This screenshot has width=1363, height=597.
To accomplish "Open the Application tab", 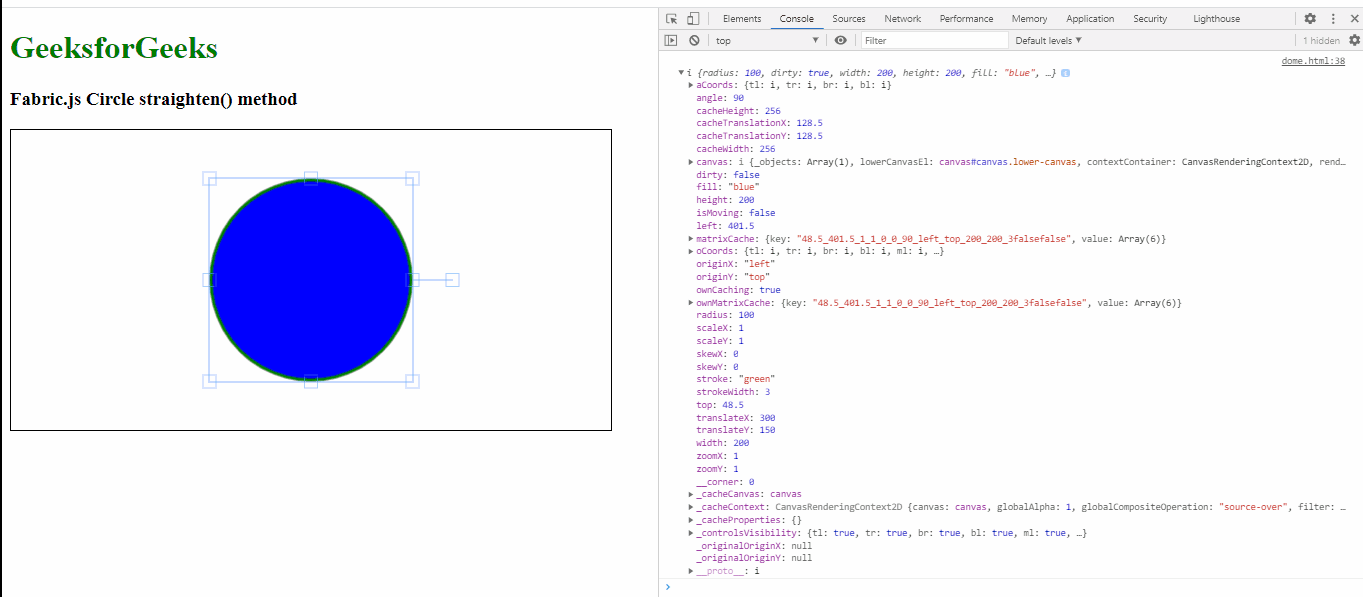I will point(1090,18).
